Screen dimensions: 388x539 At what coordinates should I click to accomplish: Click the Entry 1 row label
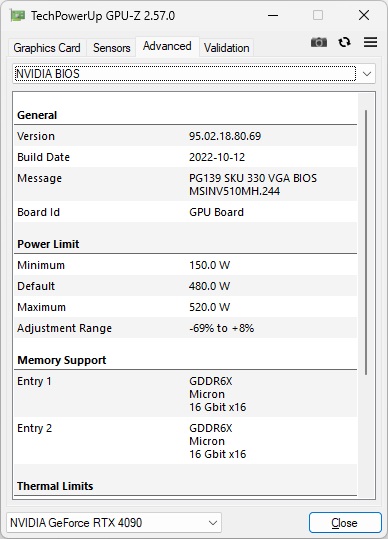click(x=34, y=381)
